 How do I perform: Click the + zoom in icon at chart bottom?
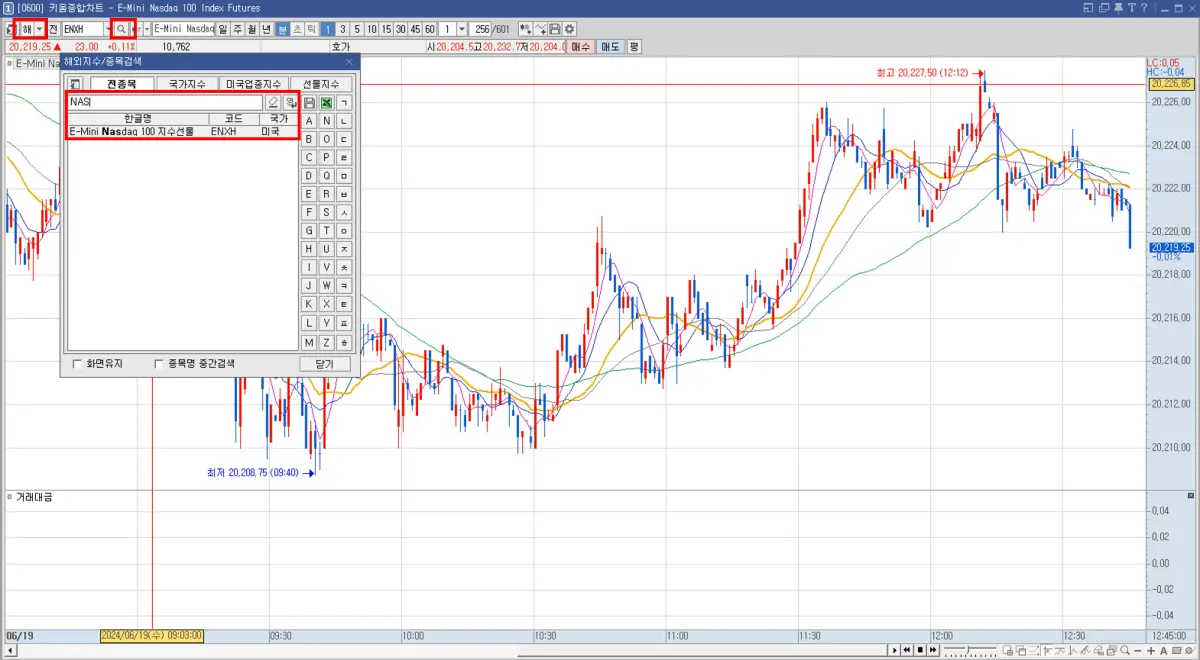point(1151,651)
